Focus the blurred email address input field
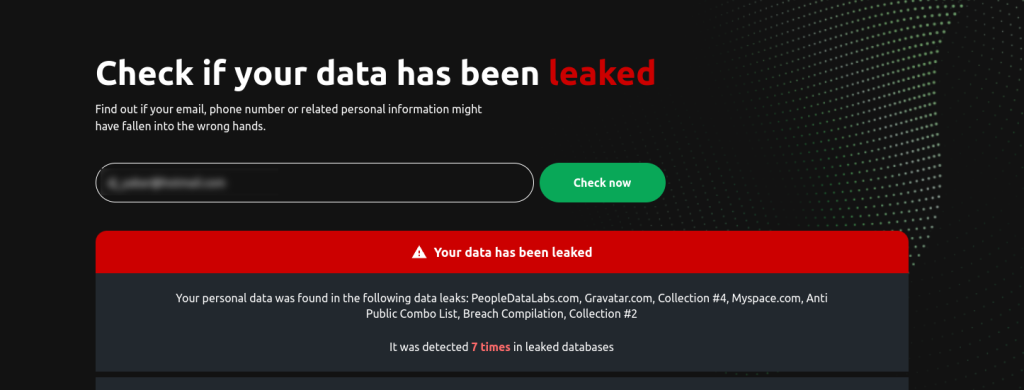The height and width of the screenshot is (390, 1024). click(315, 182)
